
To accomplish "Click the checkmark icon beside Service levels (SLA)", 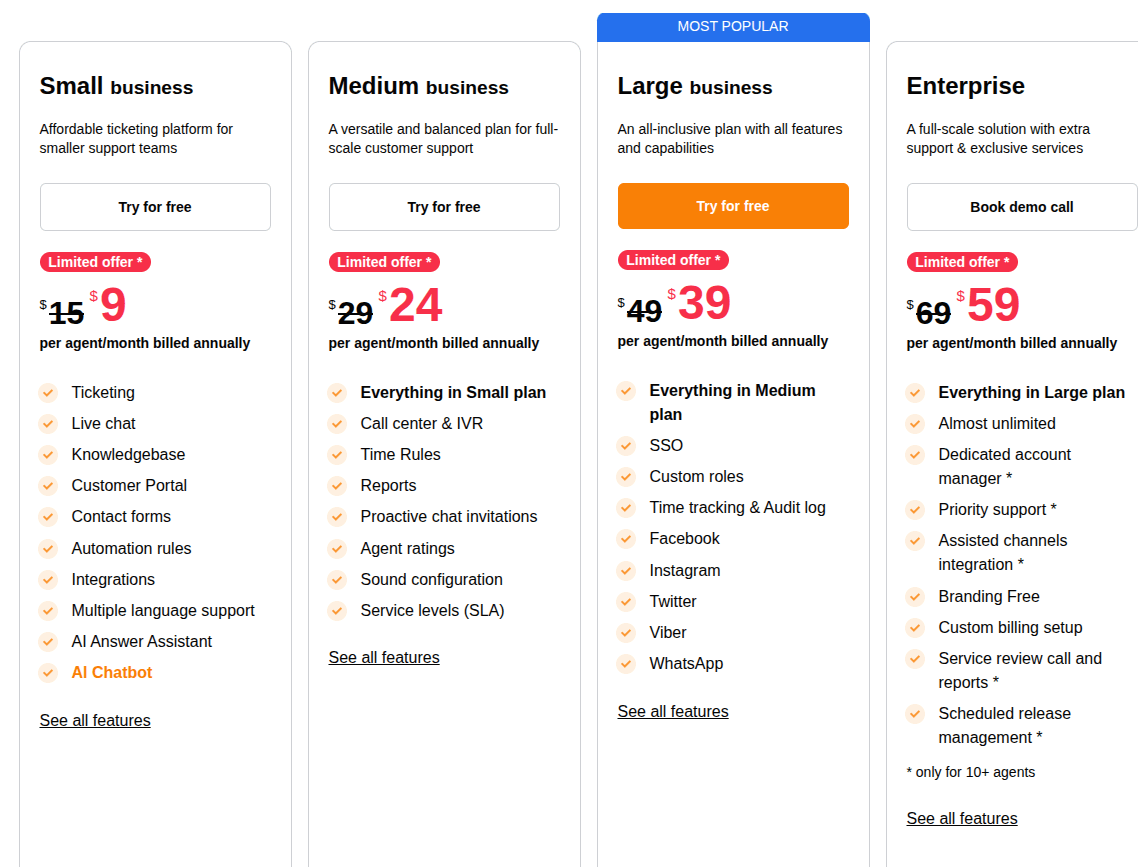I will (x=337, y=611).
